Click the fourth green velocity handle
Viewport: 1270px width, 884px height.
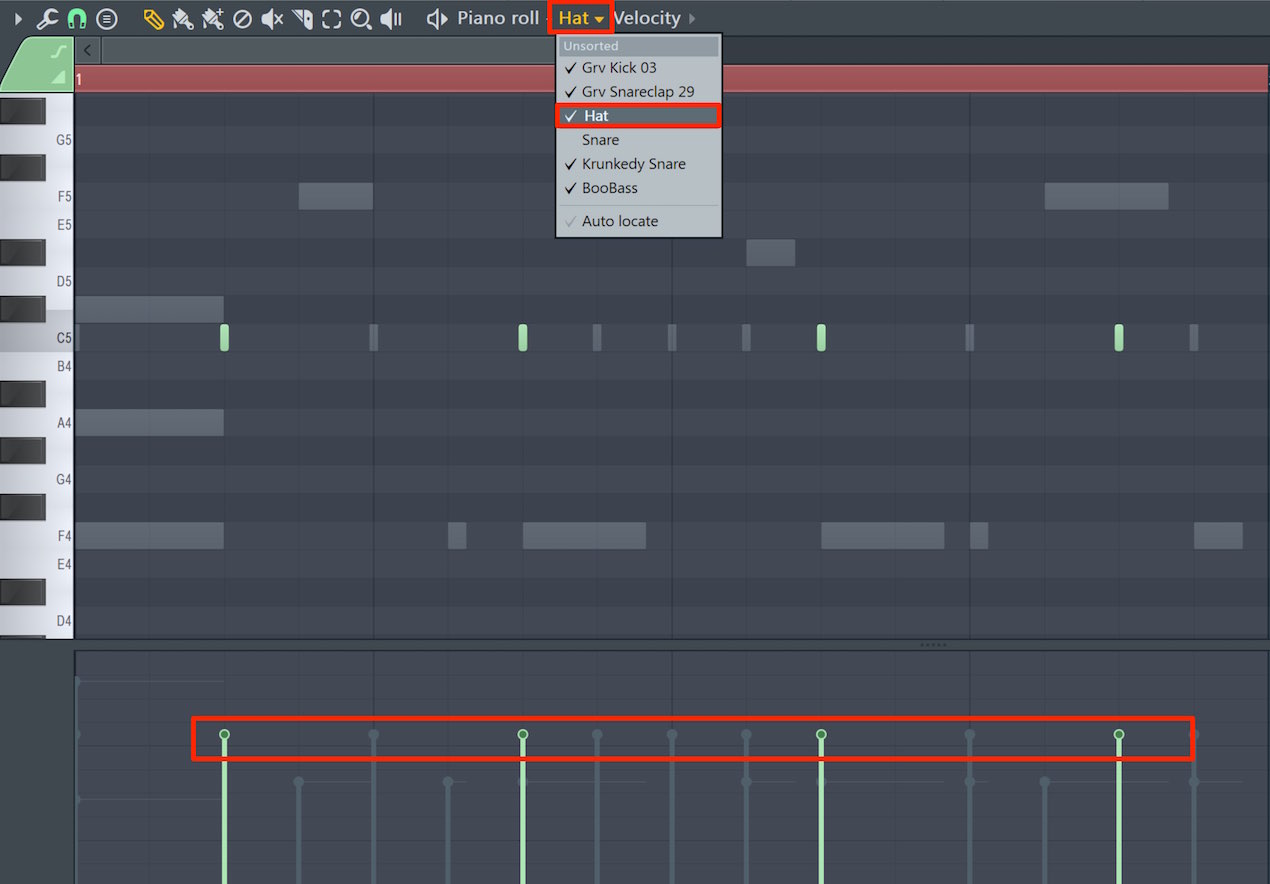click(x=1119, y=734)
